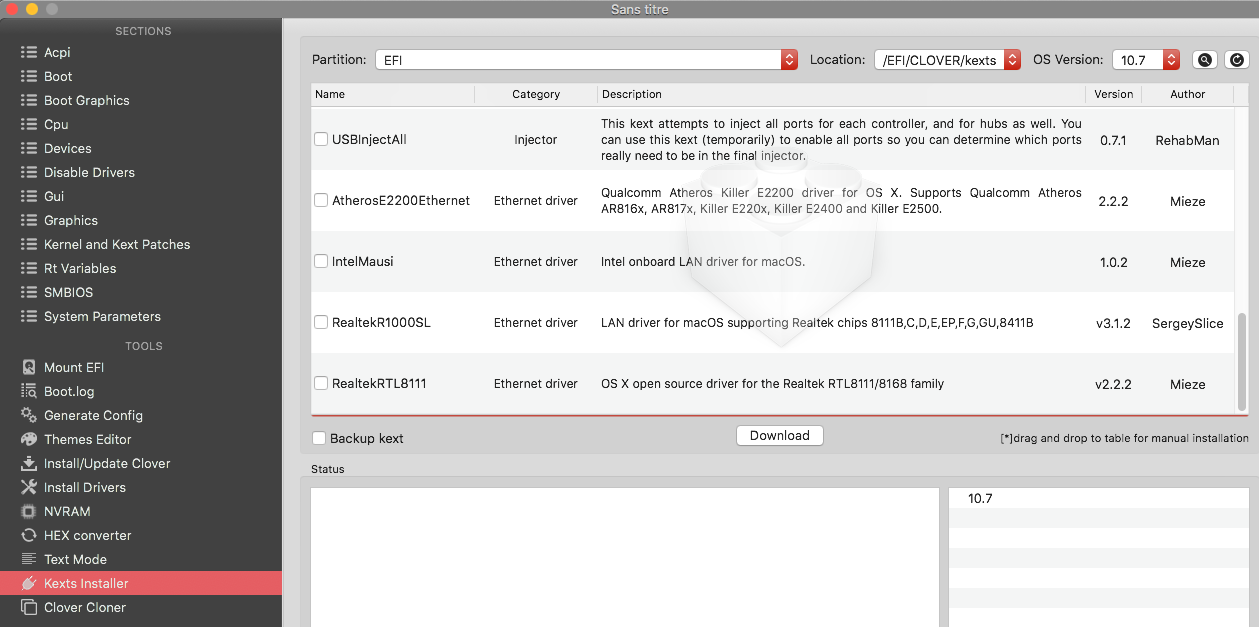Click the NVRAM chip icon

(x=29, y=511)
